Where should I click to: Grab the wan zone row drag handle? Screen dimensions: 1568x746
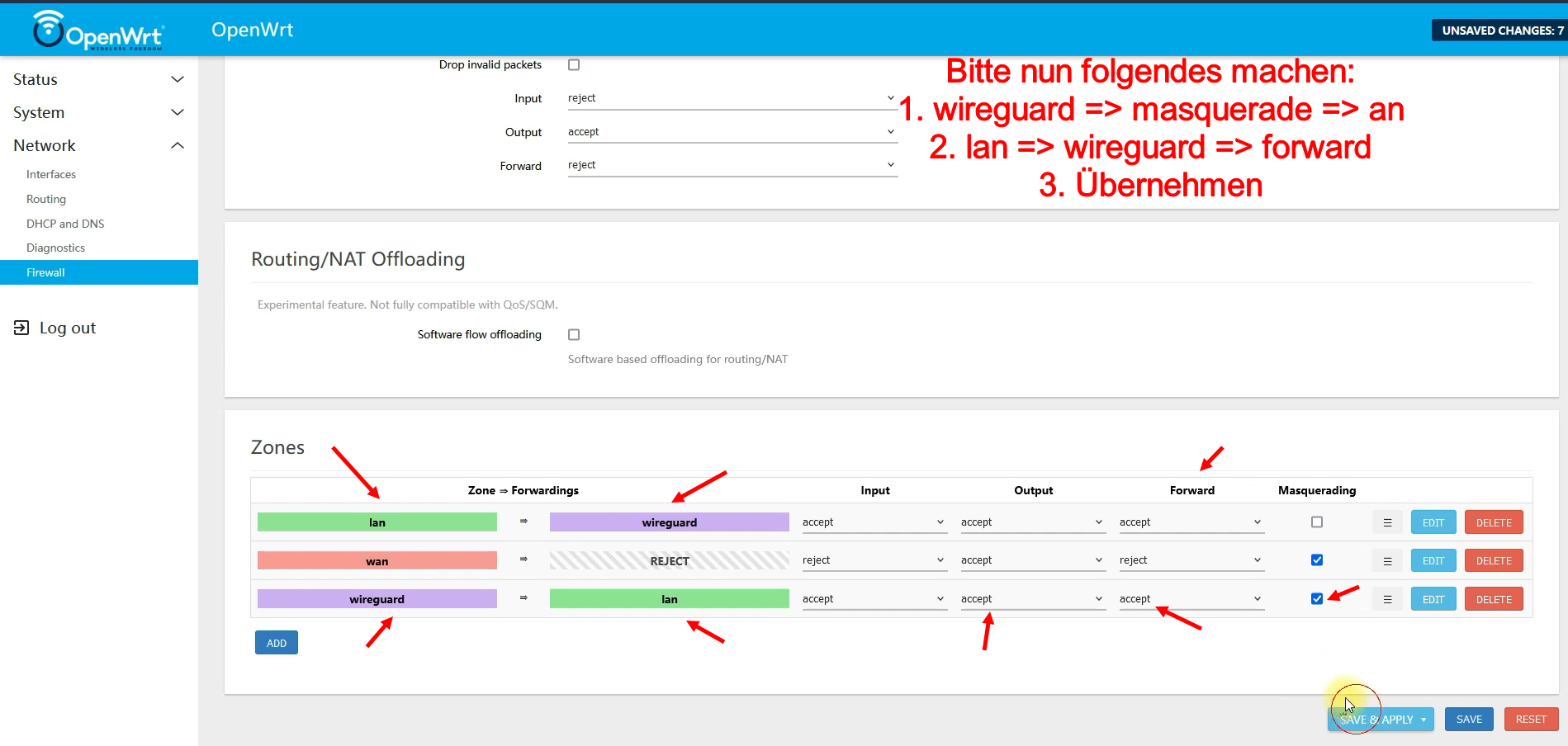1387,561
